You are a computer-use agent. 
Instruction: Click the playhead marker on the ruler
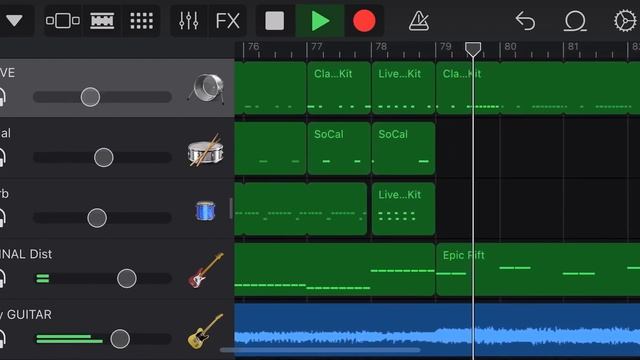pyautogui.click(x=473, y=49)
